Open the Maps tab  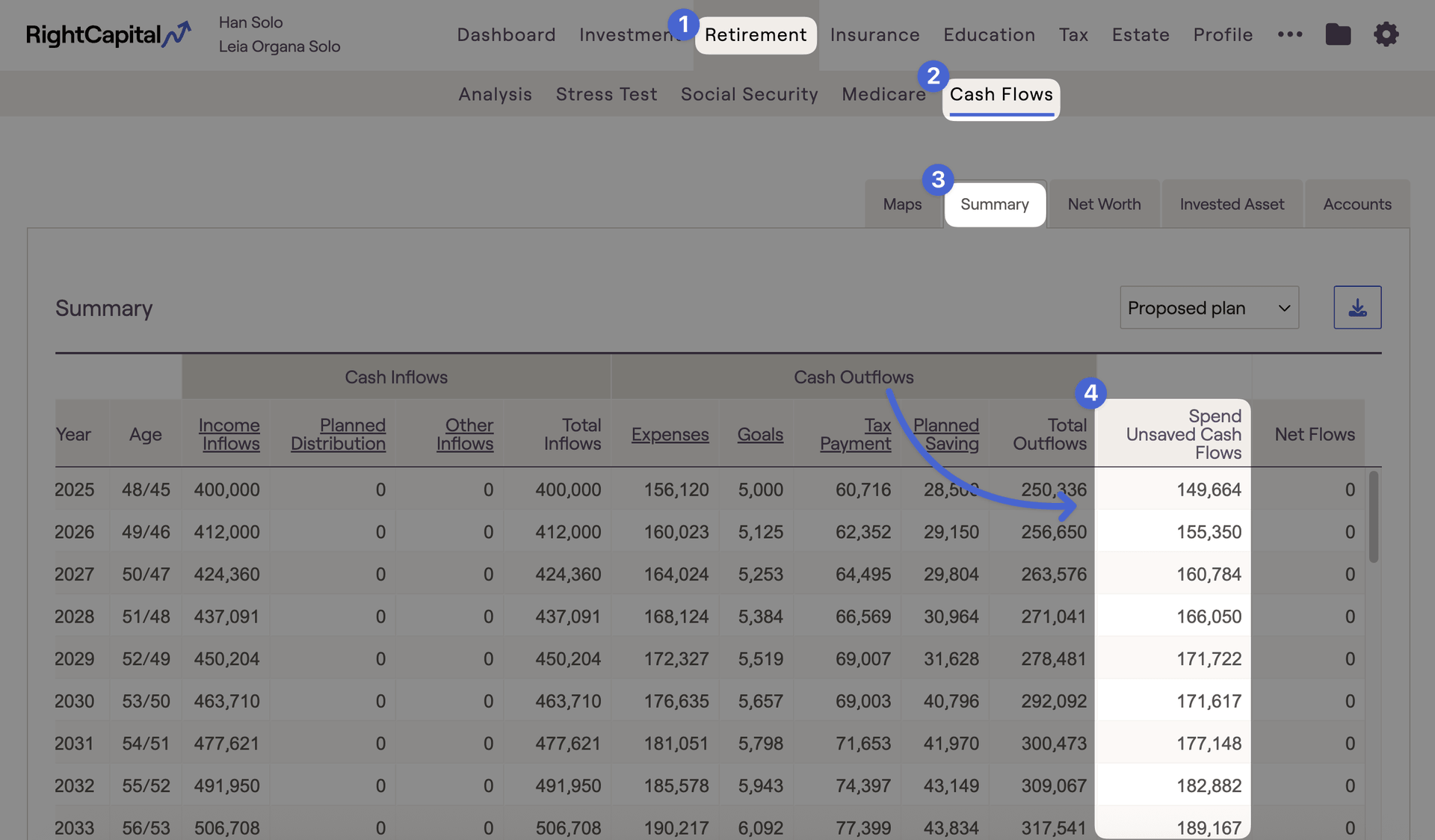[x=902, y=204]
